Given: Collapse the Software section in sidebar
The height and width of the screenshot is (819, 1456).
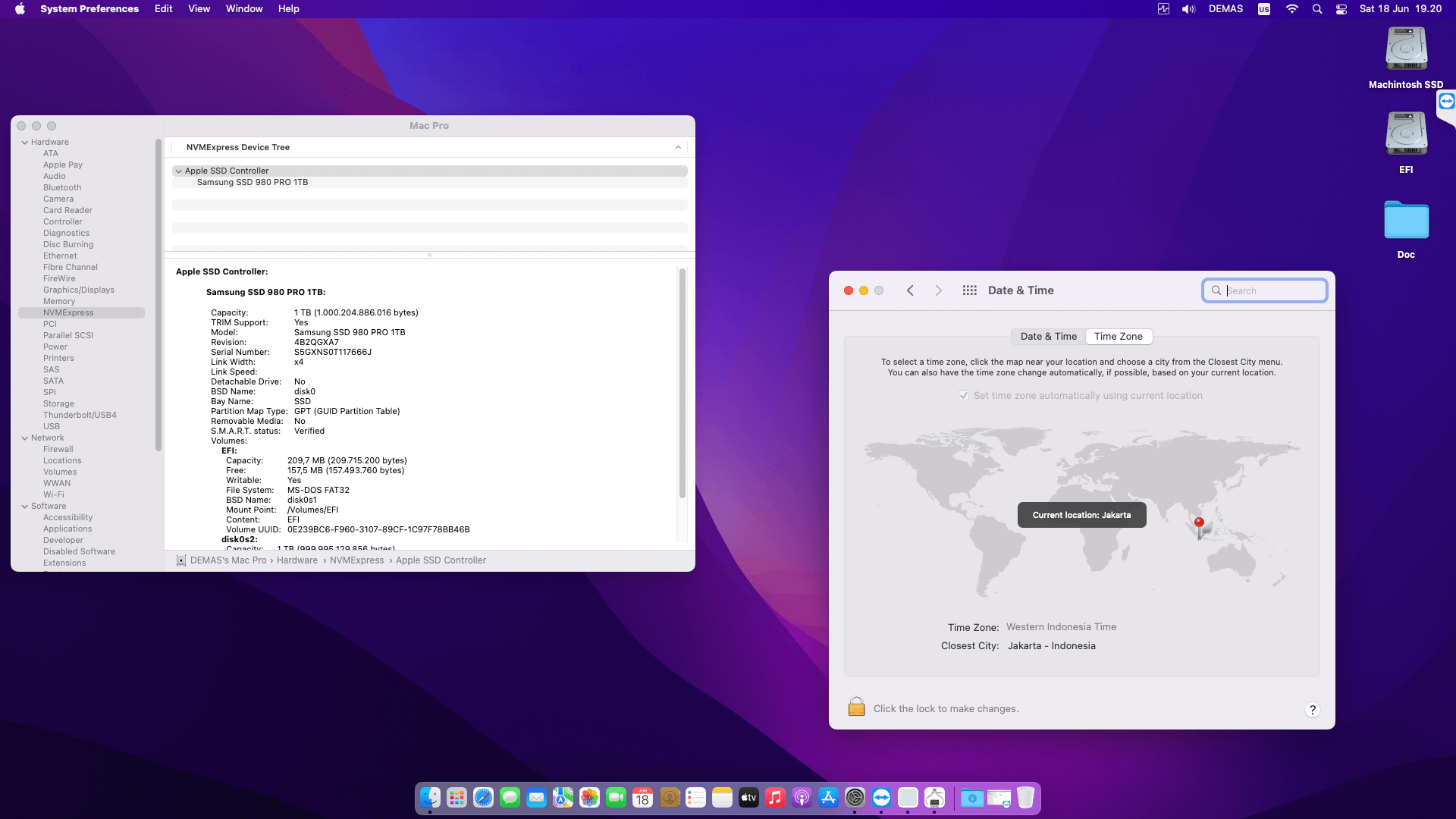Looking at the screenshot, I should pyautogui.click(x=25, y=507).
